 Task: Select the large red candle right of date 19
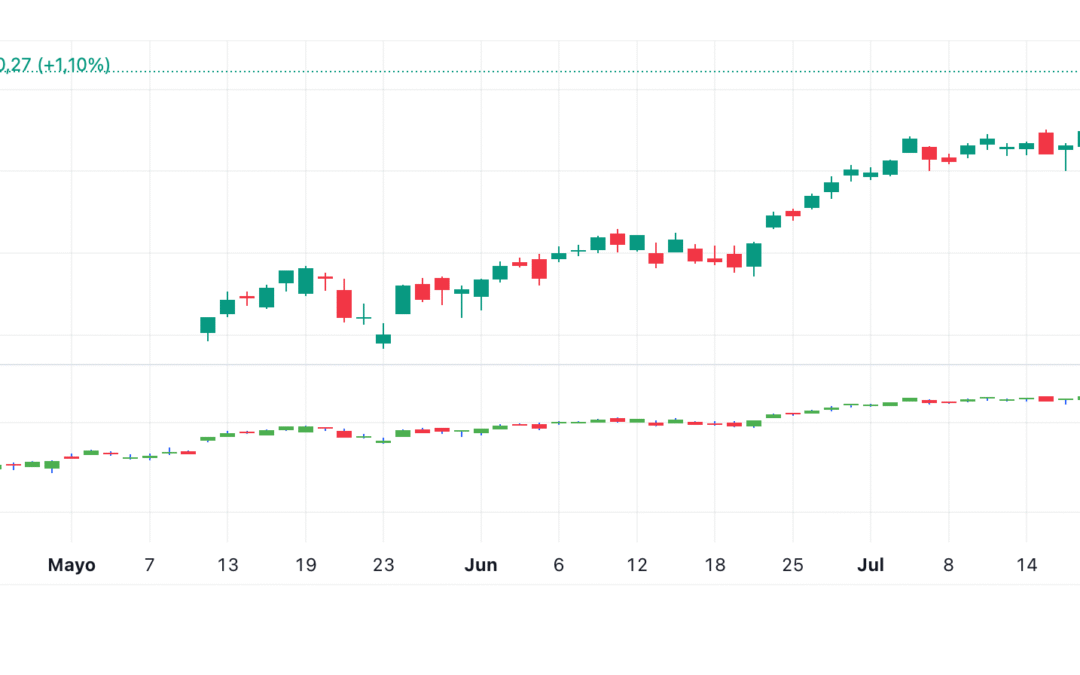(344, 303)
